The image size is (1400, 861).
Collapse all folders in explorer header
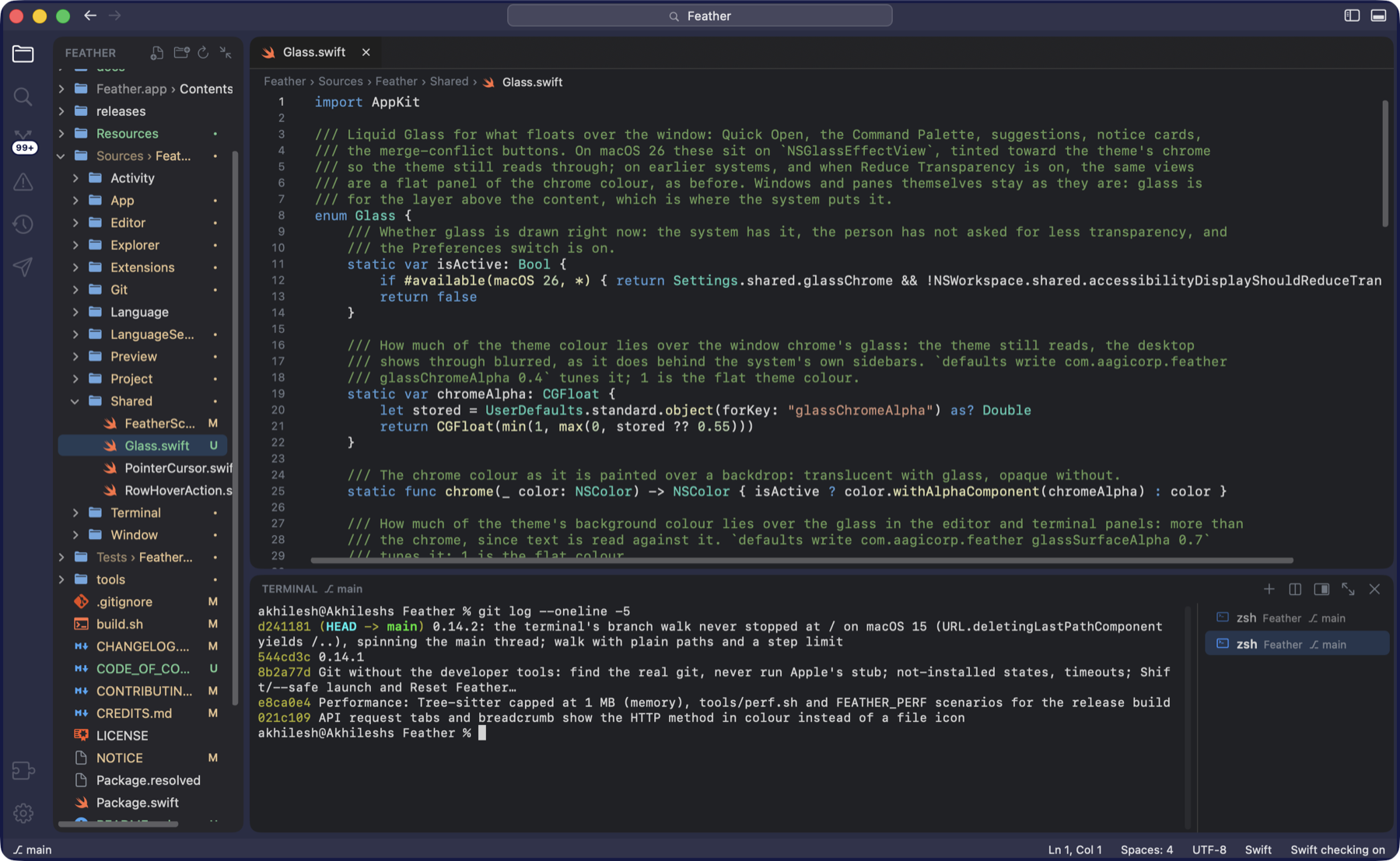(226, 53)
